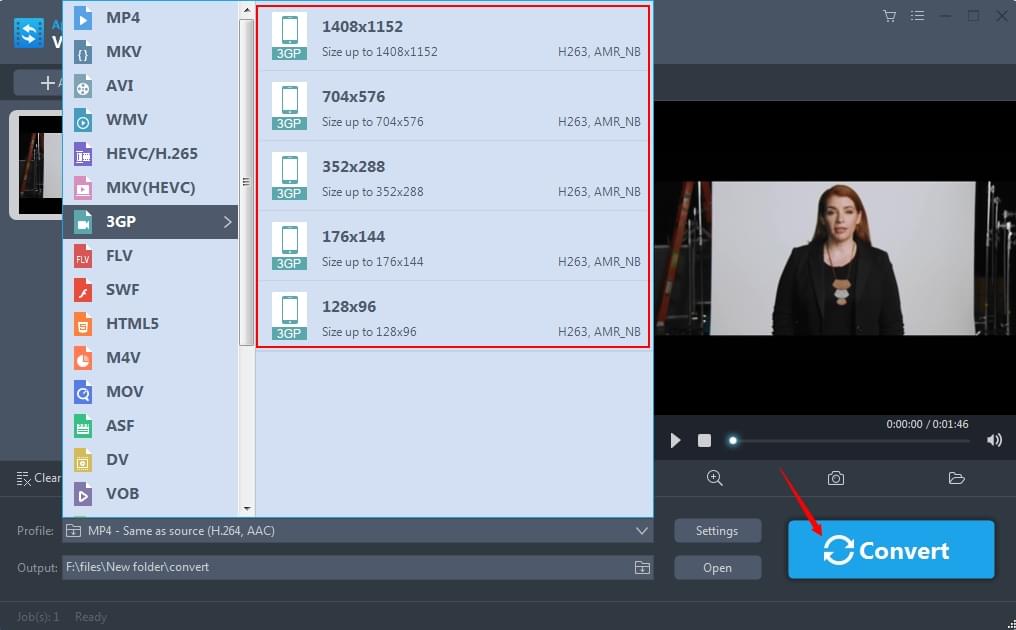Click the zoom magnifier icon
Screen dimensions: 1016x630
(714, 478)
